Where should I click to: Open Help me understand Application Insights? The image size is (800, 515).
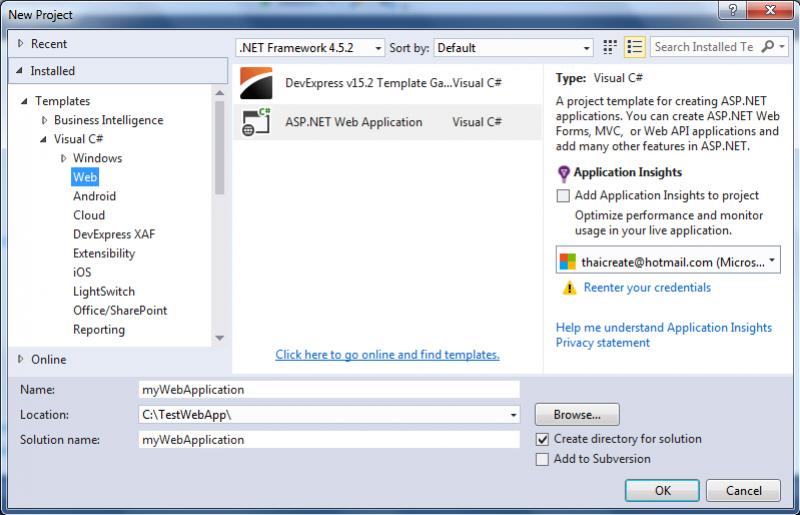pos(663,328)
